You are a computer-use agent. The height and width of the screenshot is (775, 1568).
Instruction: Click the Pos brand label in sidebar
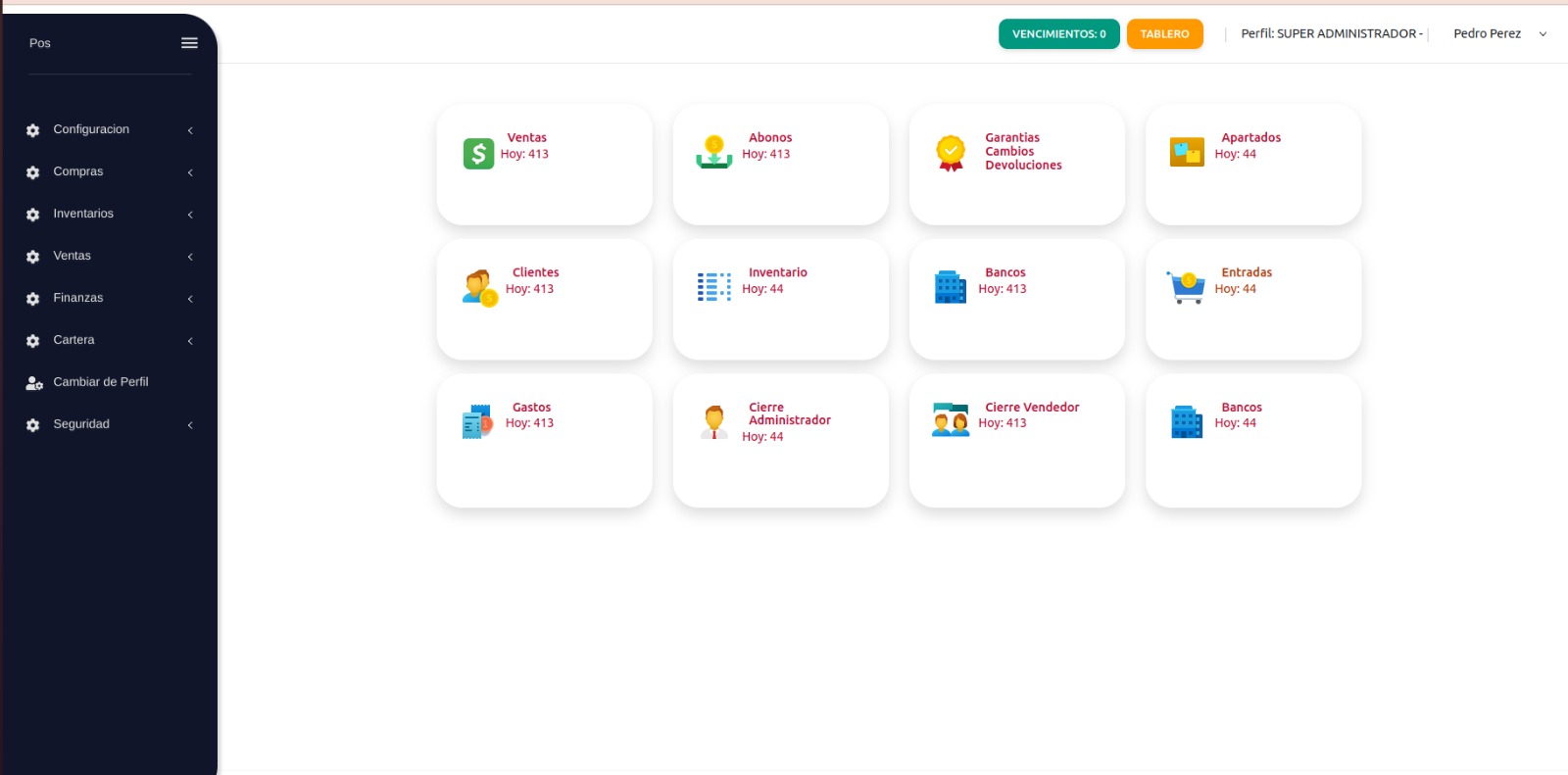tap(40, 43)
